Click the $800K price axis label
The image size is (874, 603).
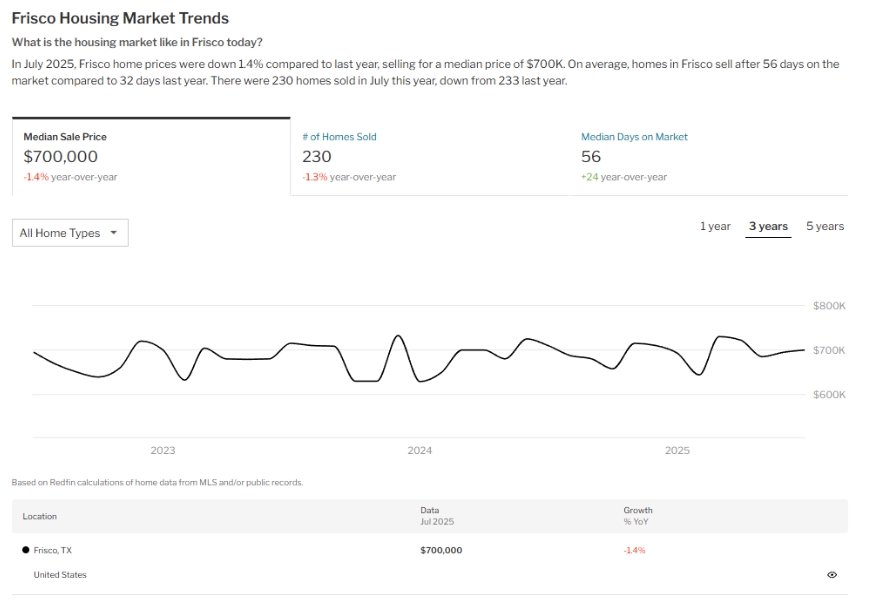tap(829, 306)
